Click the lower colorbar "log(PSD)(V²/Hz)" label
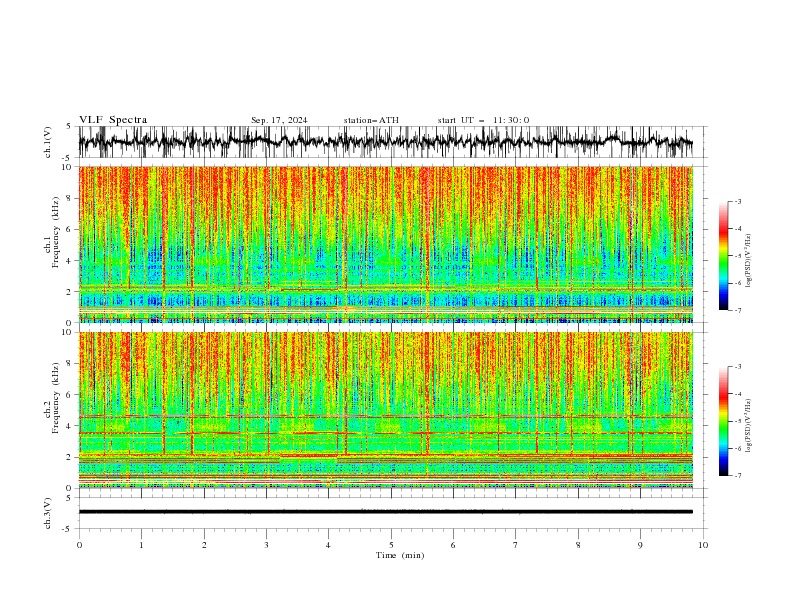This screenshot has height=612, width=792. point(748,426)
